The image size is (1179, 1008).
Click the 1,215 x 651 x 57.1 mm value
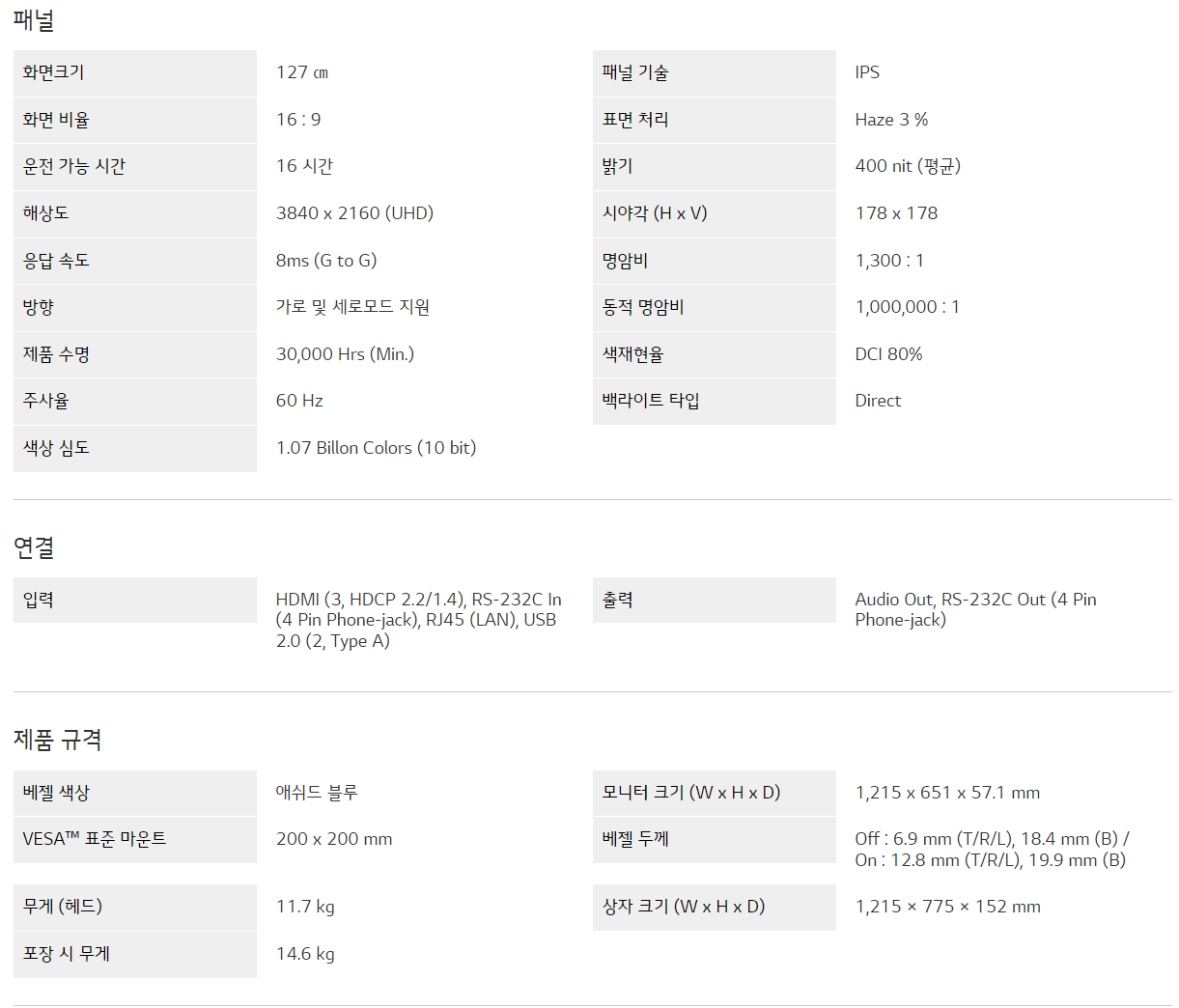click(947, 793)
